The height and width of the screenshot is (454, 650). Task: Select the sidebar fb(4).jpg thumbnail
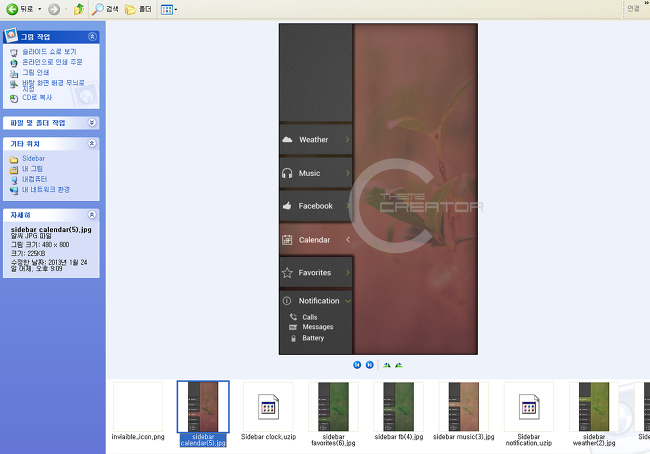[x=398, y=407]
